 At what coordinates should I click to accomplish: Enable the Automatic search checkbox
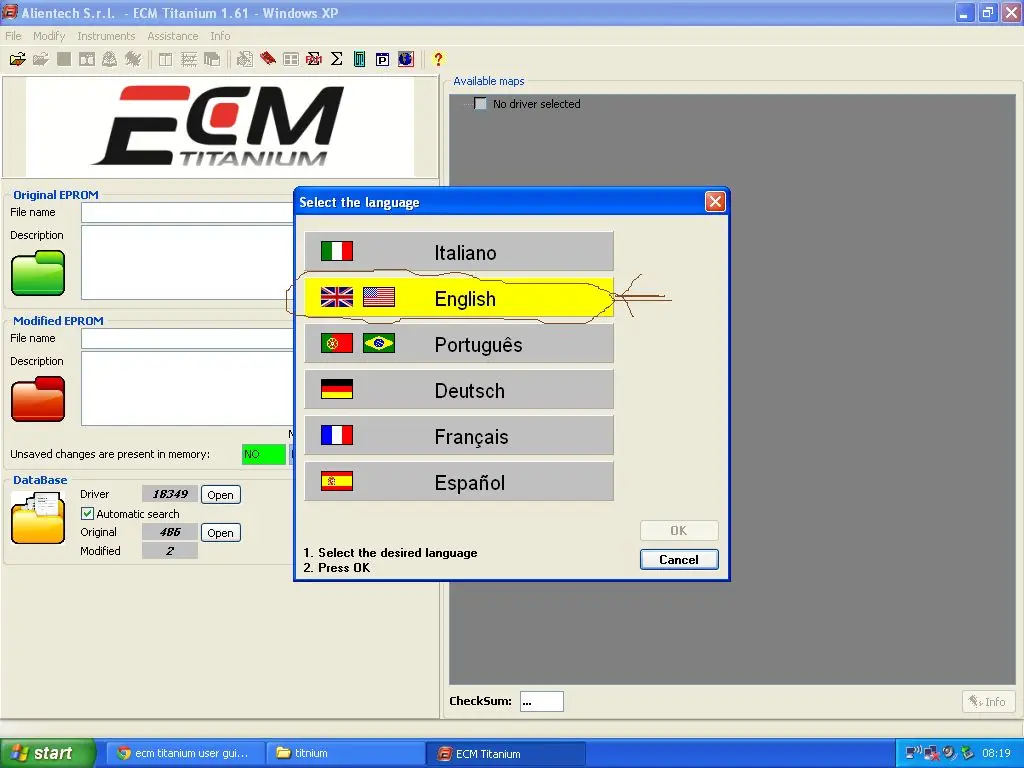coord(90,513)
